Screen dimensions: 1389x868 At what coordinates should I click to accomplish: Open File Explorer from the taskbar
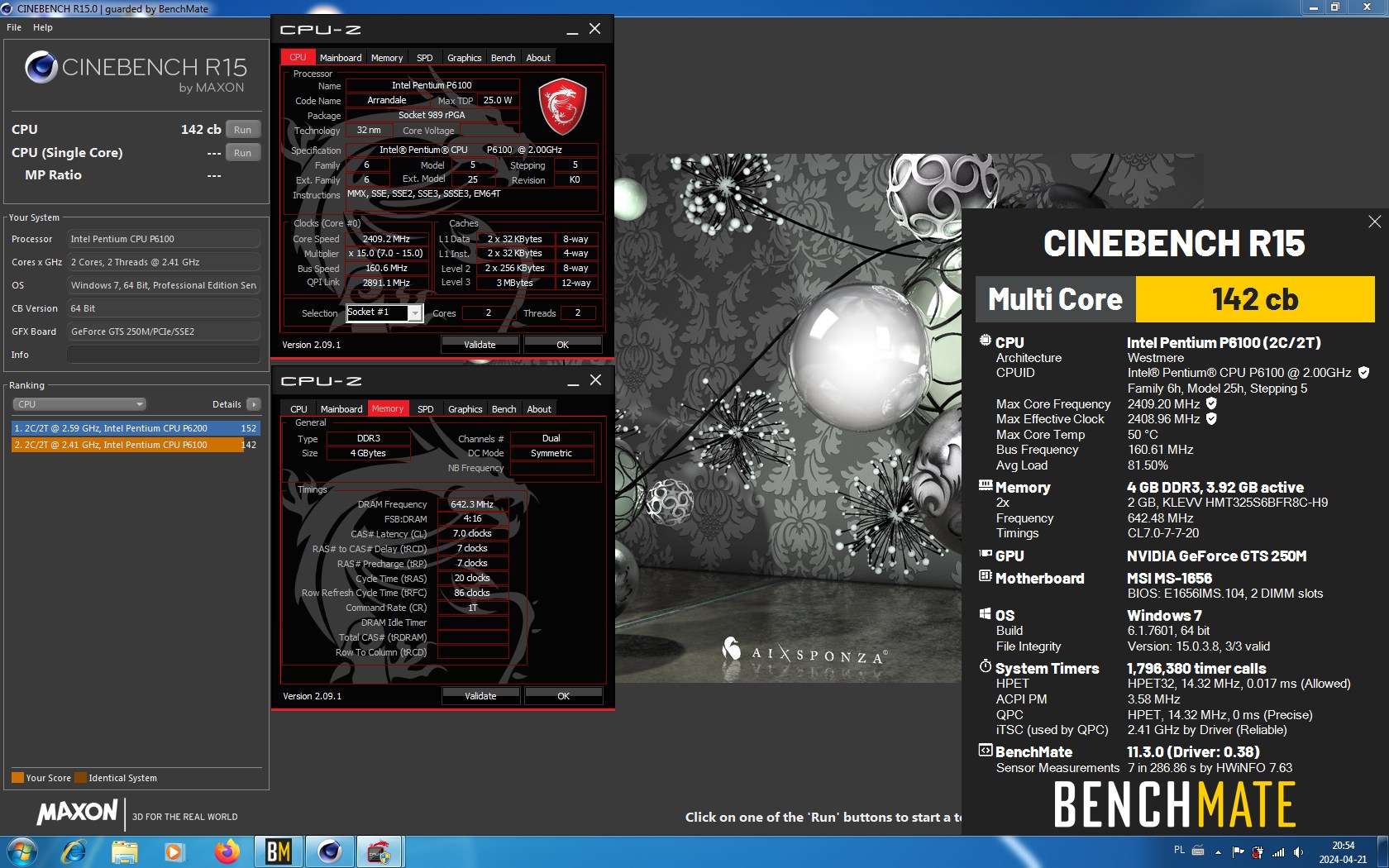point(124,851)
